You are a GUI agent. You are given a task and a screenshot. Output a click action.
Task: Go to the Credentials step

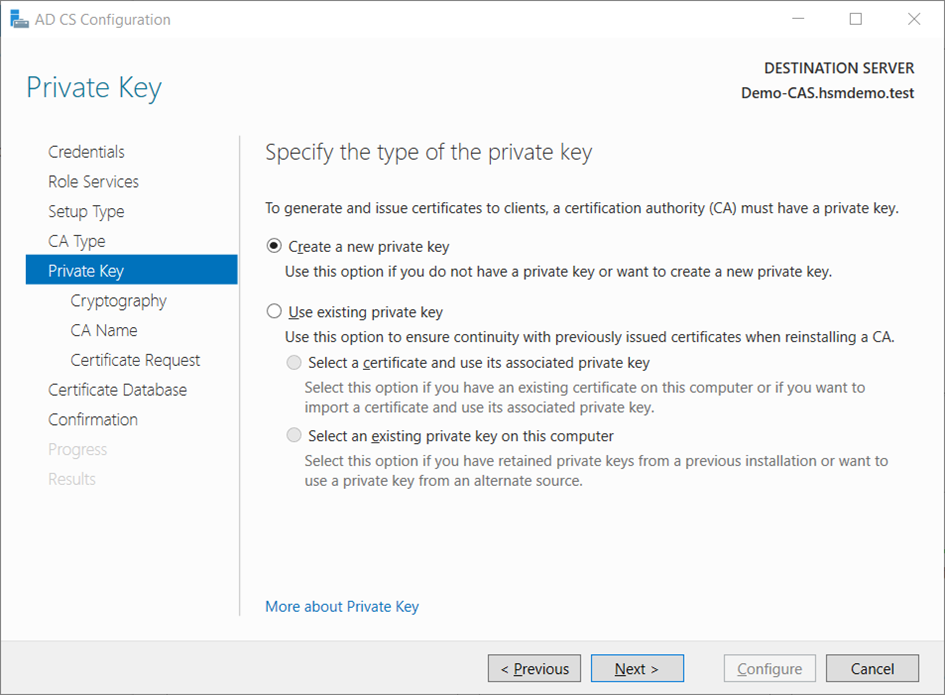click(86, 152)
